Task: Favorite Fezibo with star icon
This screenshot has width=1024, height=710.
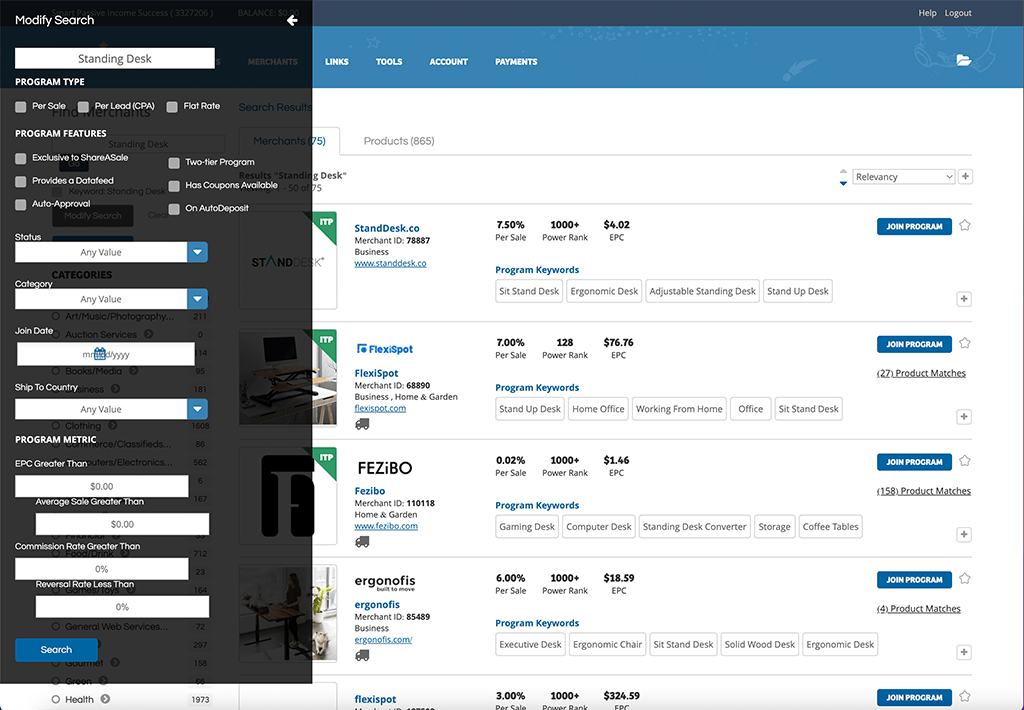Action: point(965,460)
